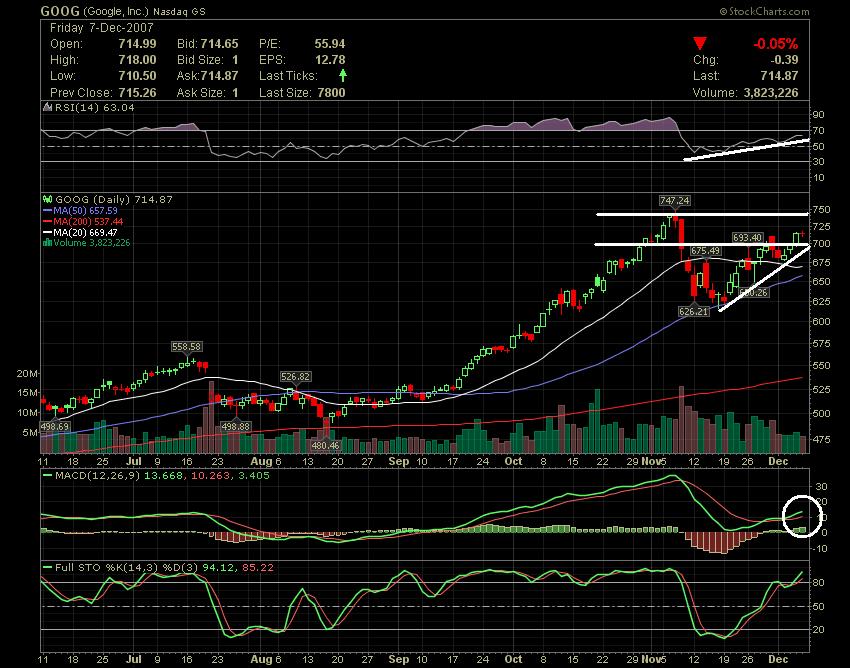Click the date Friday 7-Dec-2007

(101, 28)
